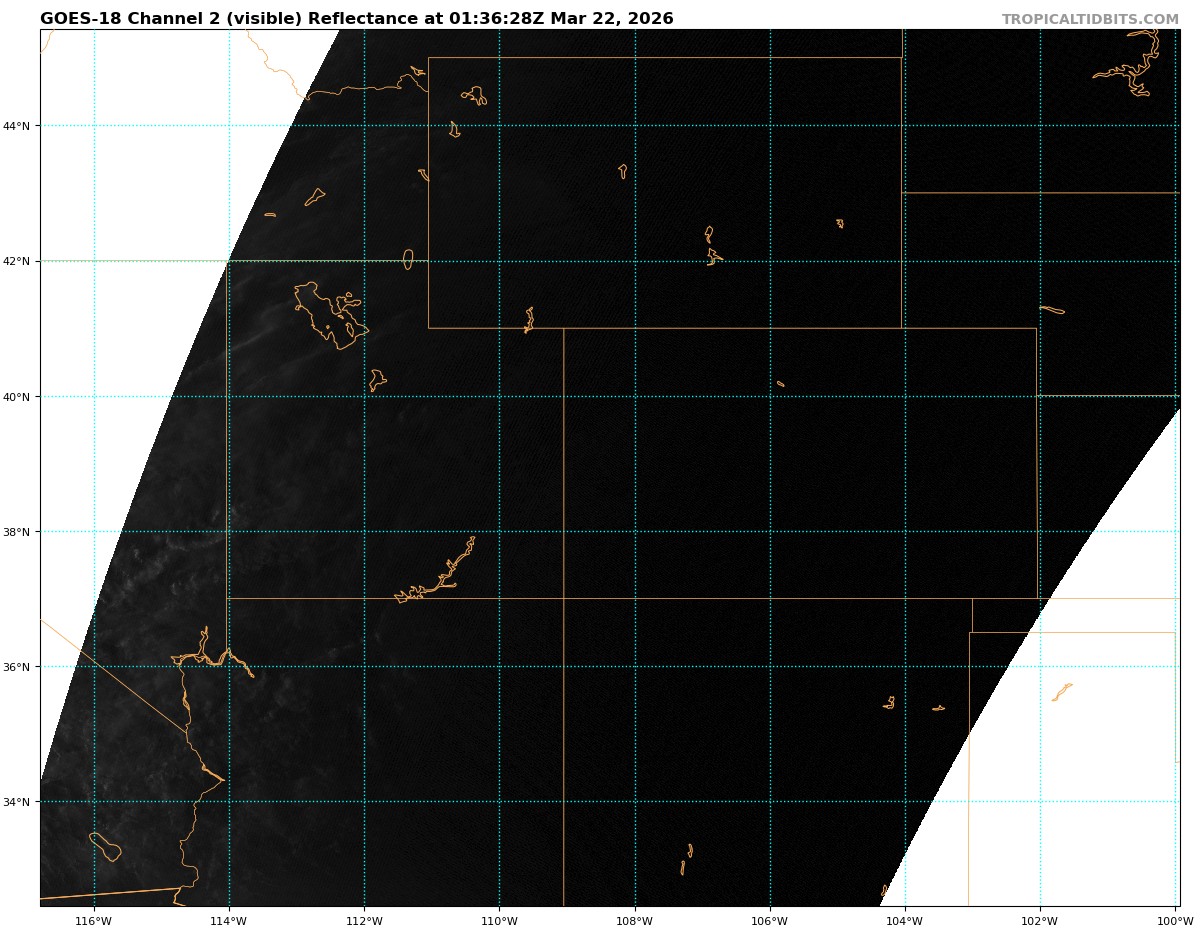
Task: Click the 34°N latitude axis label
Action: [20, 802]
